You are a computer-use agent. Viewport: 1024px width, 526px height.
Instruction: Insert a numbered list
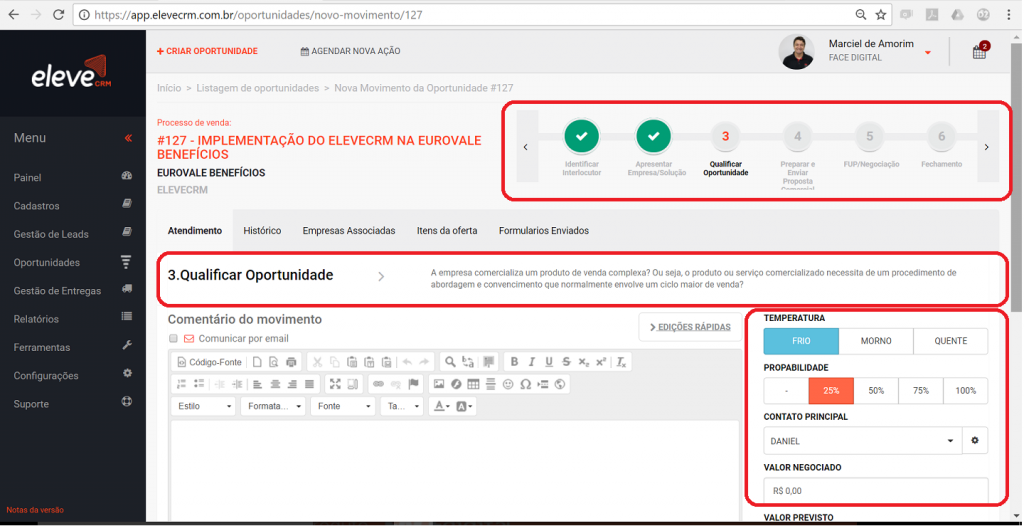coord(182,384)
